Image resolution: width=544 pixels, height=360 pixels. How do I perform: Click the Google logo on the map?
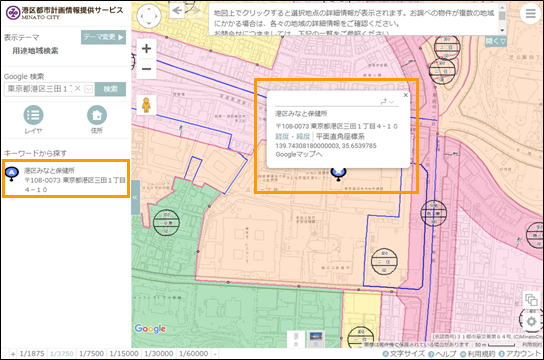150,328
